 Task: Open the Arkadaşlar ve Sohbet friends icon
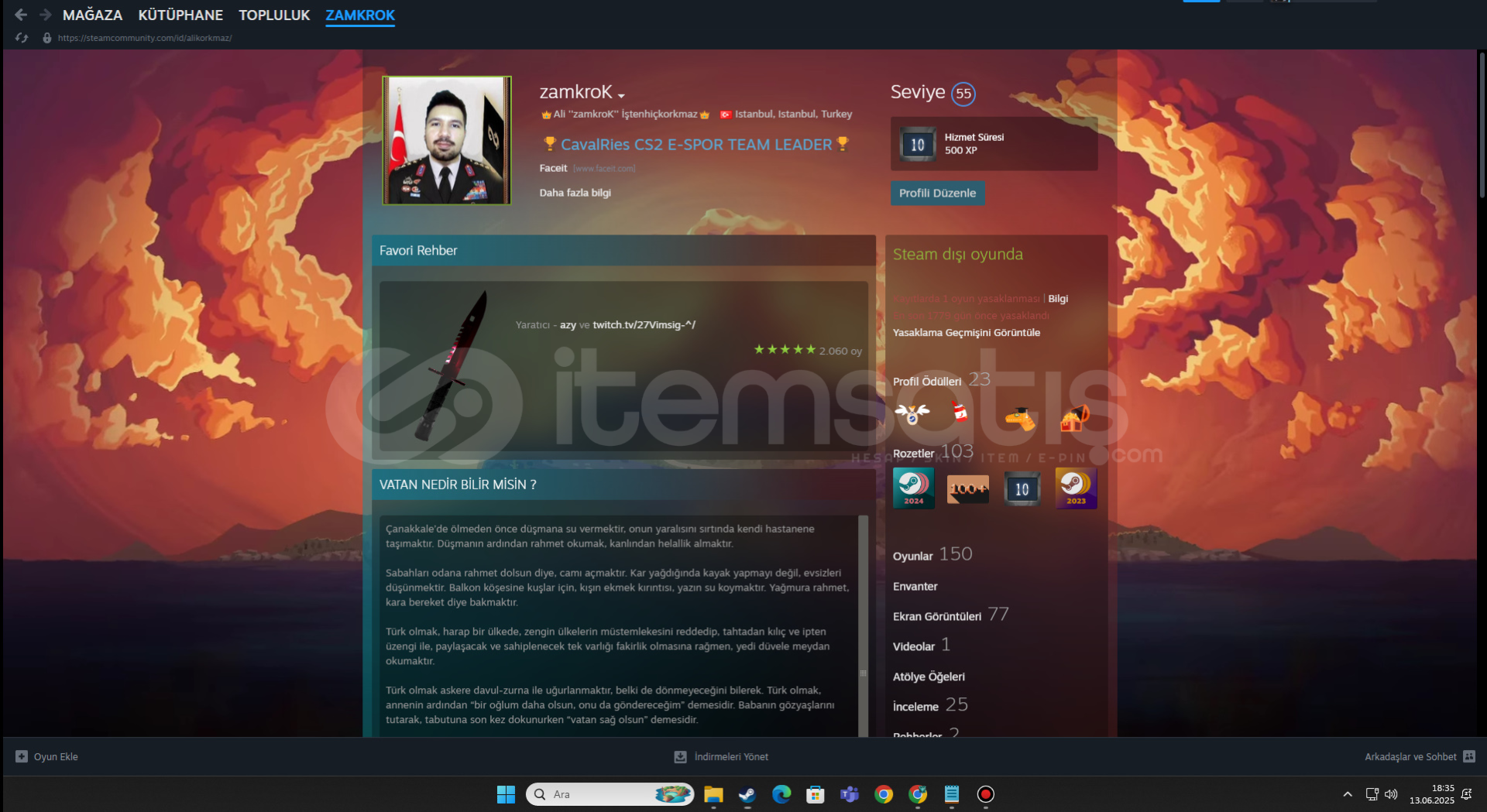click(1469, 757)
